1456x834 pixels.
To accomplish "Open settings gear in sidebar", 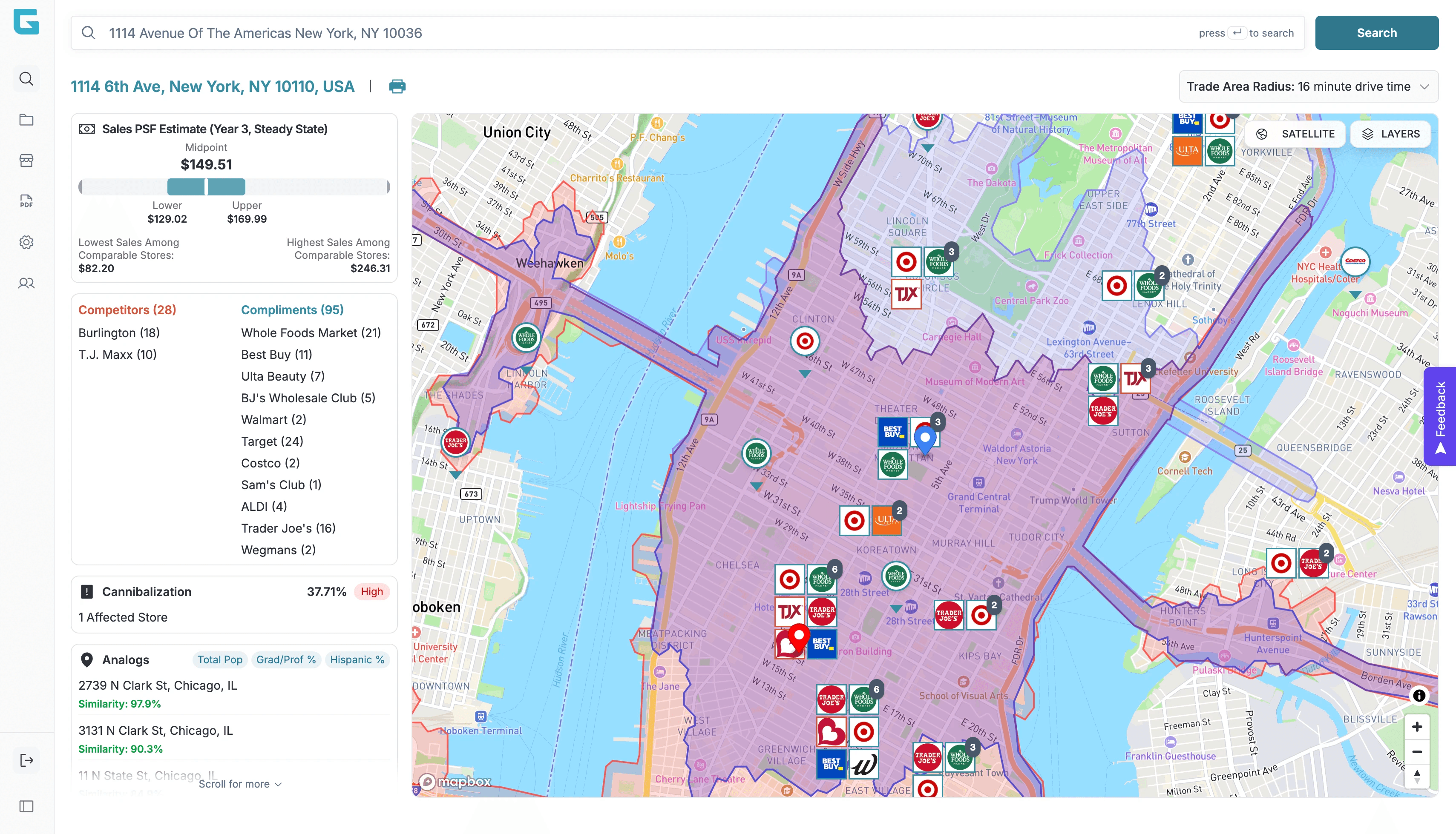I will point(26,242).
